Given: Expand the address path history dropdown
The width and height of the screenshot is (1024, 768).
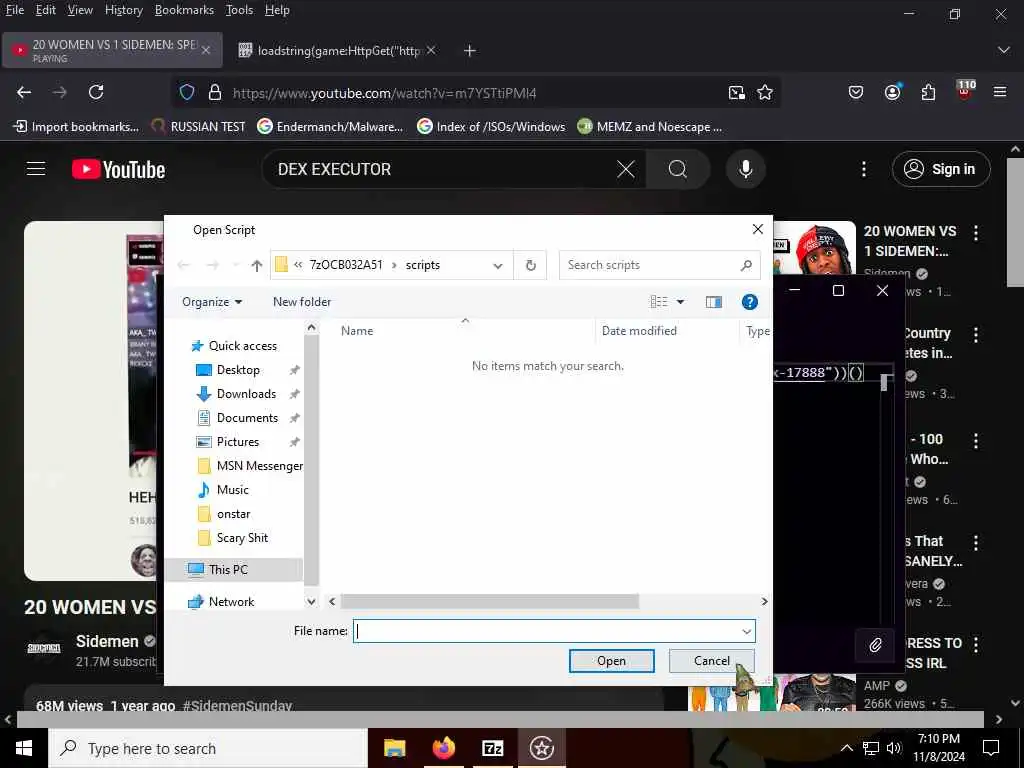Looking at the screenshot, I should point(498,266).
